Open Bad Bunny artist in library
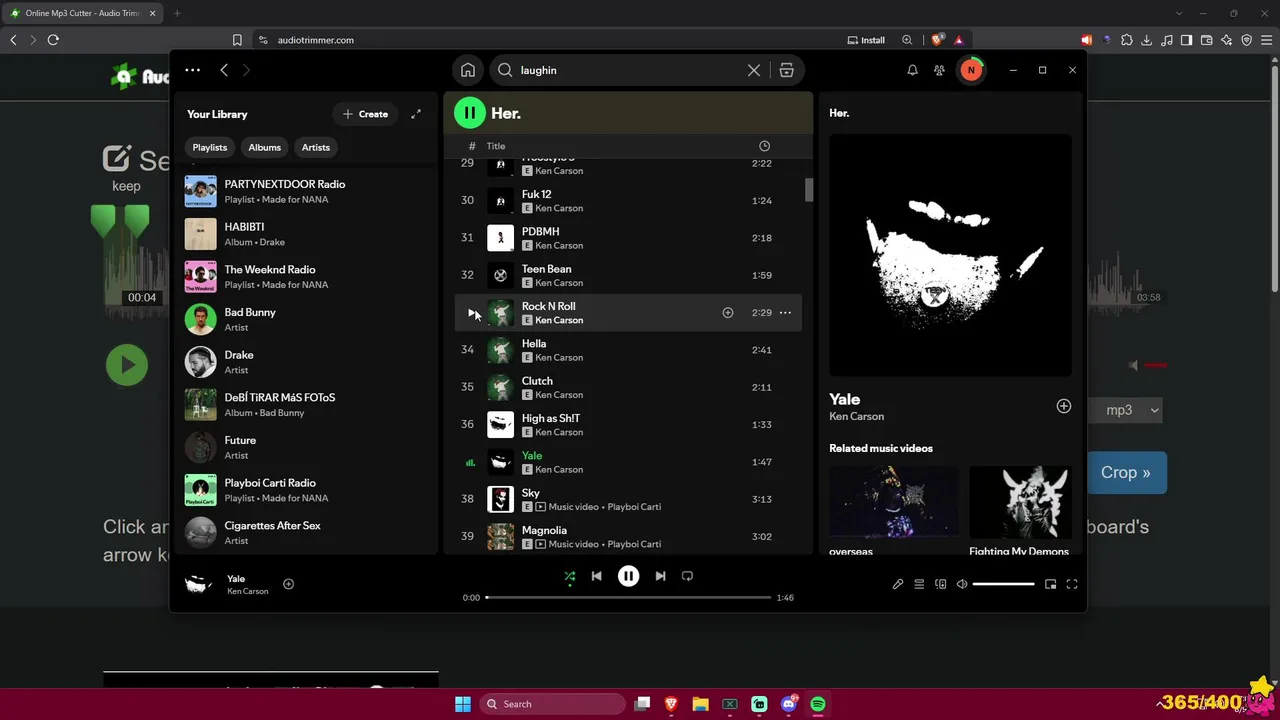Viewport: 1280px width, 720px height. [306, 319]
